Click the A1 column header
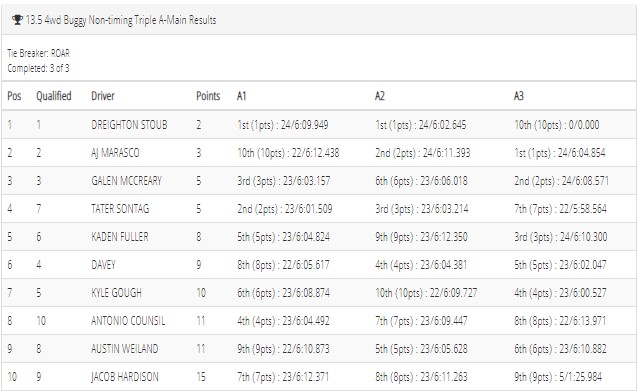The image size is (638, 391). pyautogui.click(x=242, y=96)
